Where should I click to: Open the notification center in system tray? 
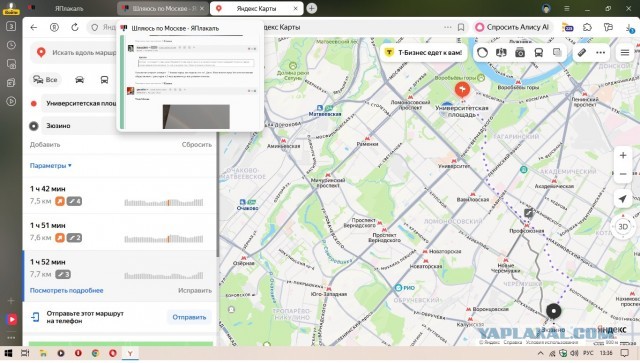624,353
